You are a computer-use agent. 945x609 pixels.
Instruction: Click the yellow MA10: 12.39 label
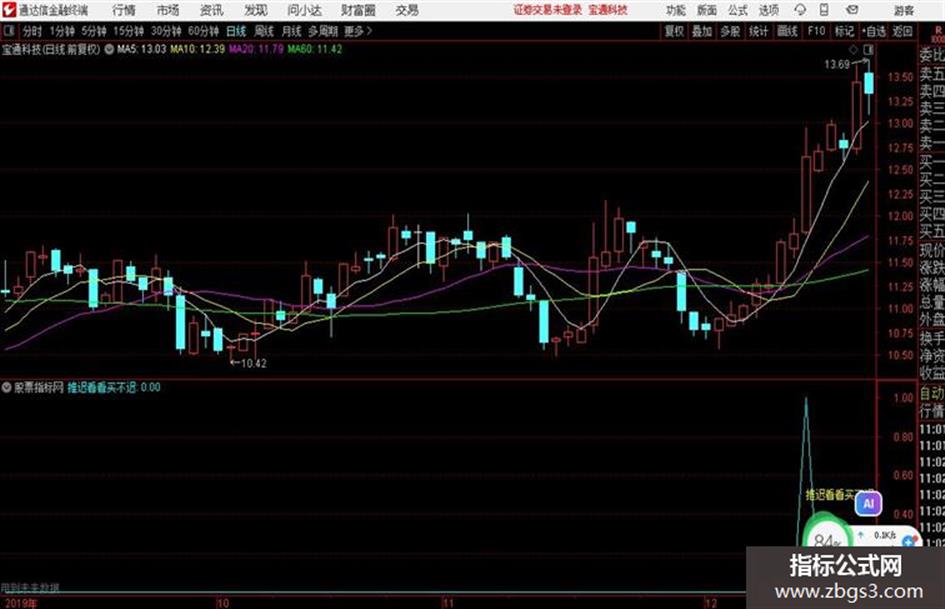pyautogui.click(x=197, y=49)
